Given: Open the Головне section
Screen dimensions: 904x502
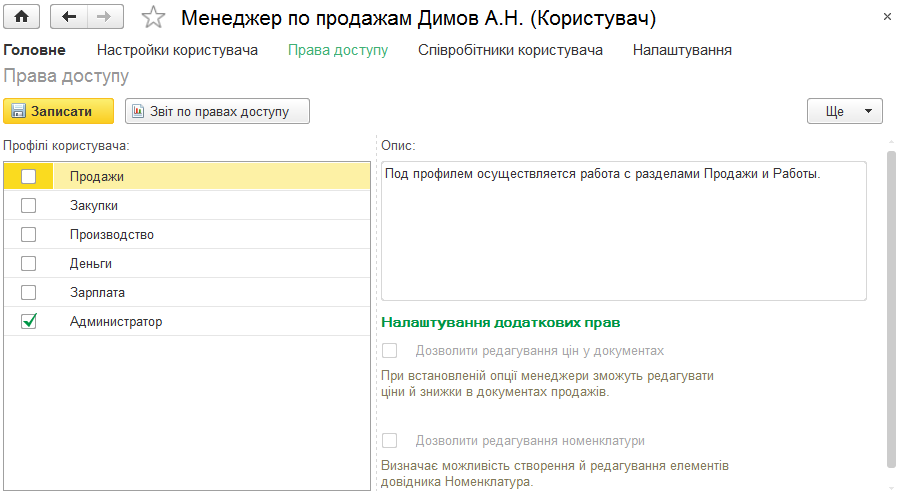Looking at the screenshot, I should [35, 50].
